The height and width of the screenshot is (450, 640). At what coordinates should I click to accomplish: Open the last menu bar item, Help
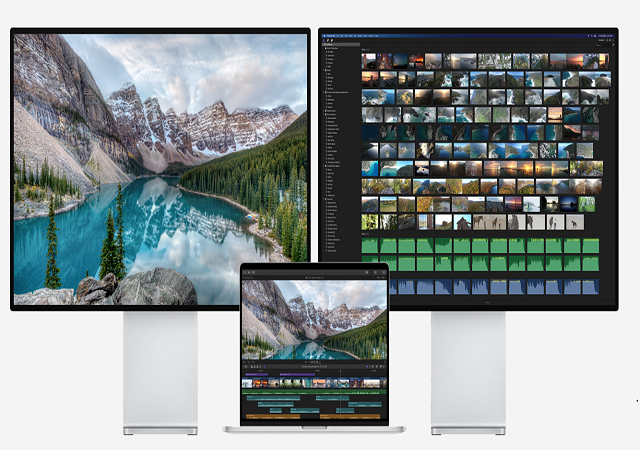click(x=376, y=36)
